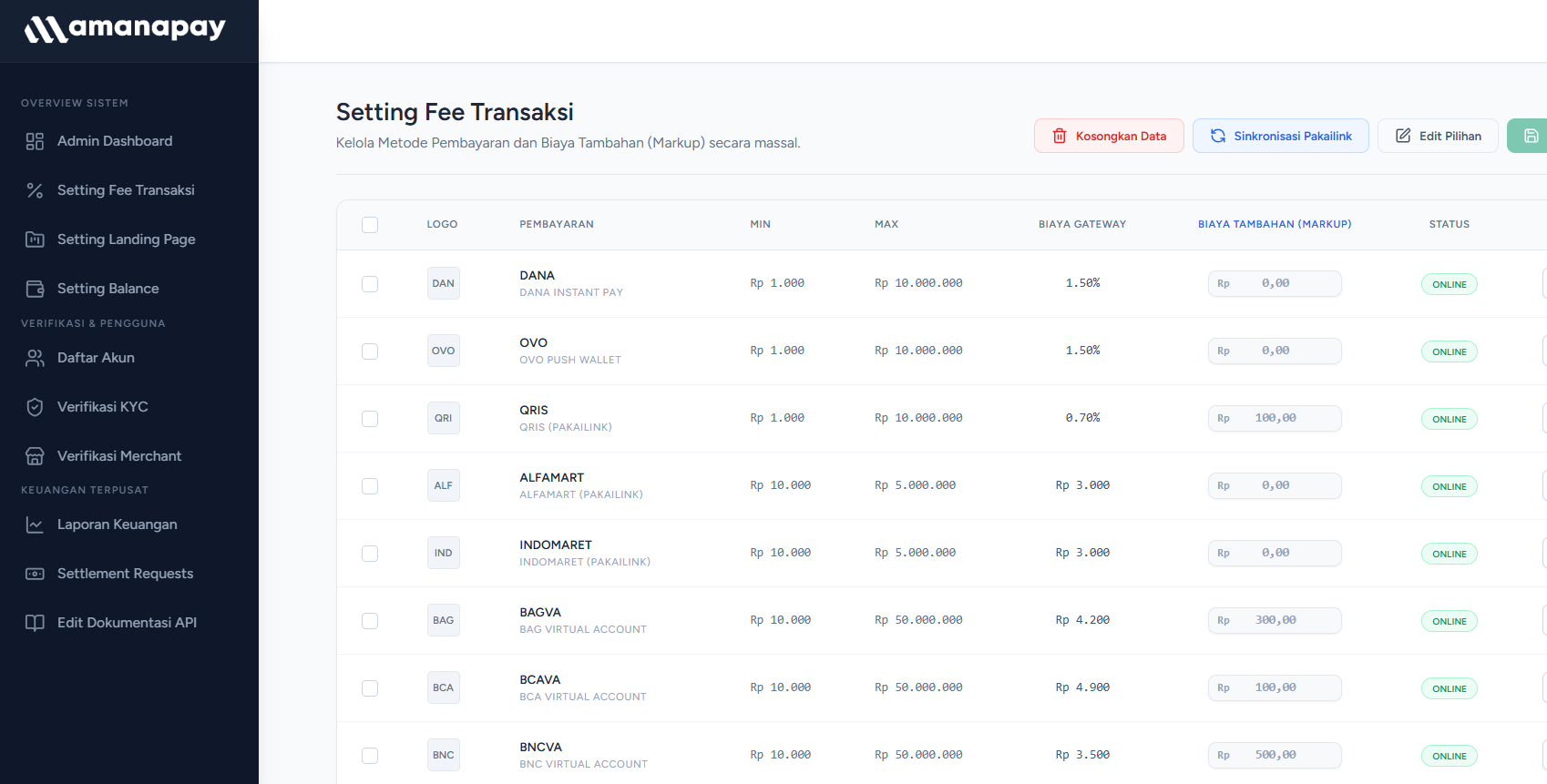Click the QRI logo thumbnail
The height and width of the screenshot is (784, 1547).
click(x=443, y=418)
